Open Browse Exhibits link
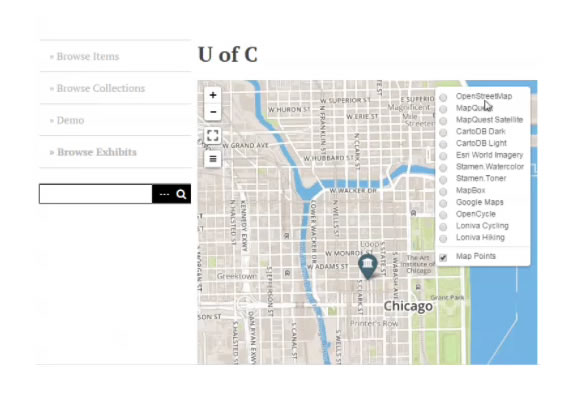Screen dimensions: 581x400 (96, 152)
